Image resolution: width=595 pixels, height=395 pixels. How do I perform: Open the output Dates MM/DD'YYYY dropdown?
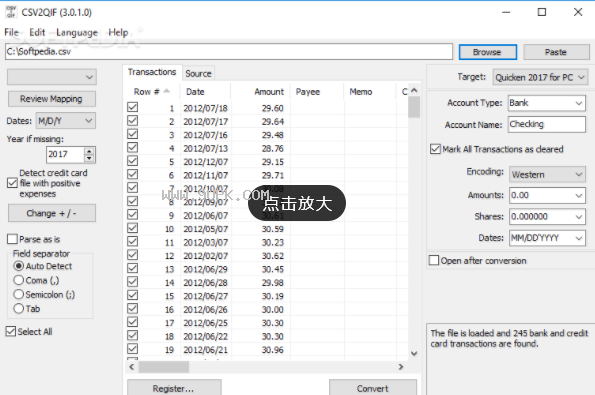(547, 238)
